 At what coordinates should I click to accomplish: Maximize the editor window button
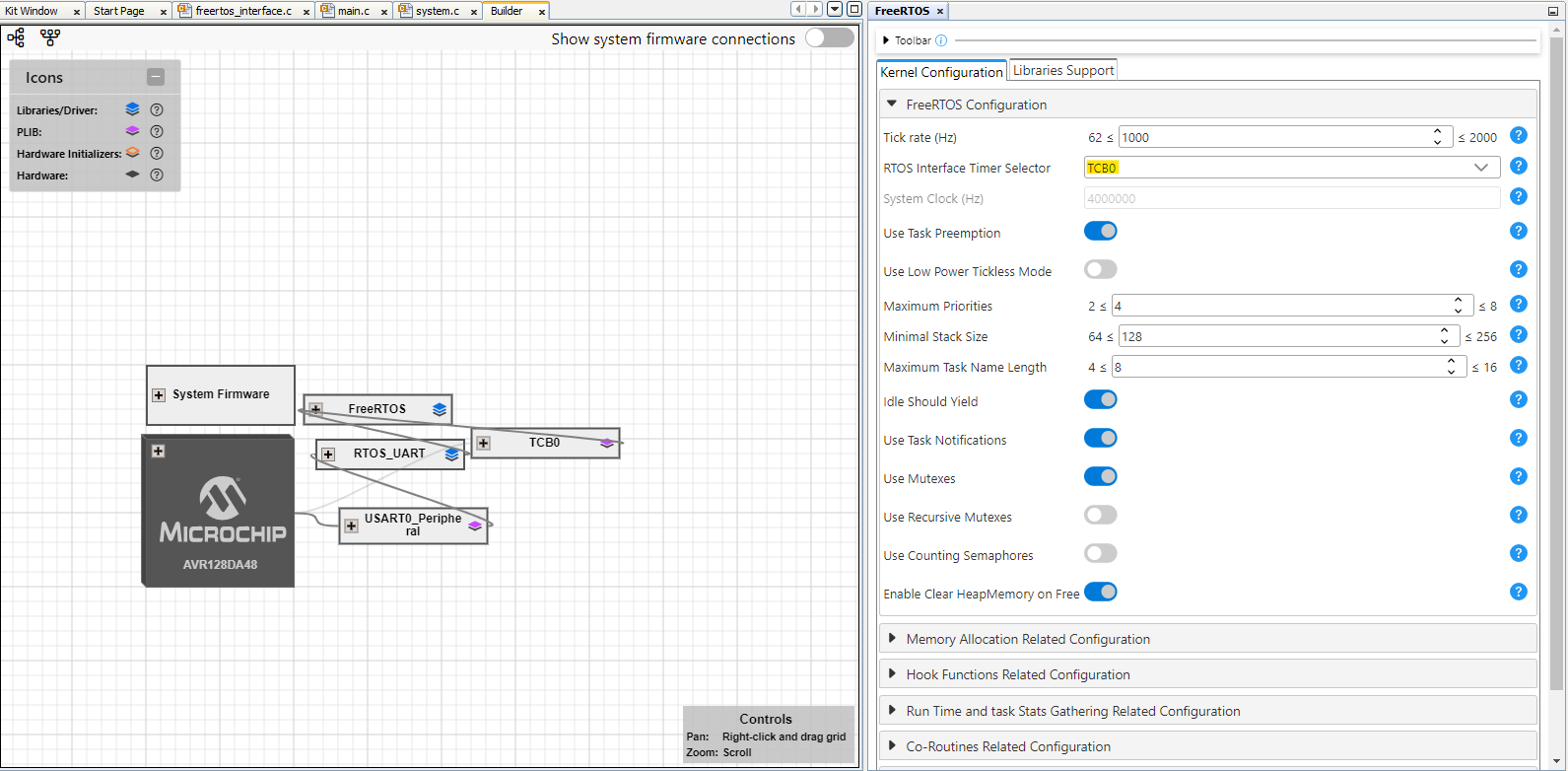coord(854,9)
